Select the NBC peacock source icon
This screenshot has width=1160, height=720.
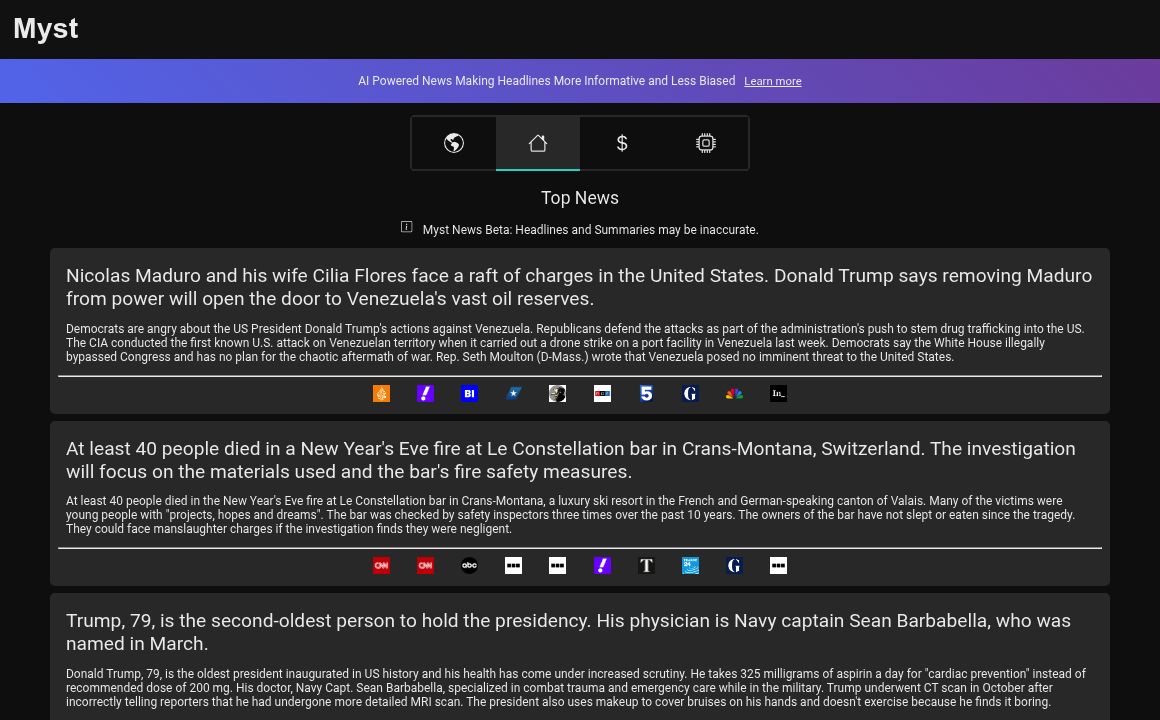coord(734,393)
